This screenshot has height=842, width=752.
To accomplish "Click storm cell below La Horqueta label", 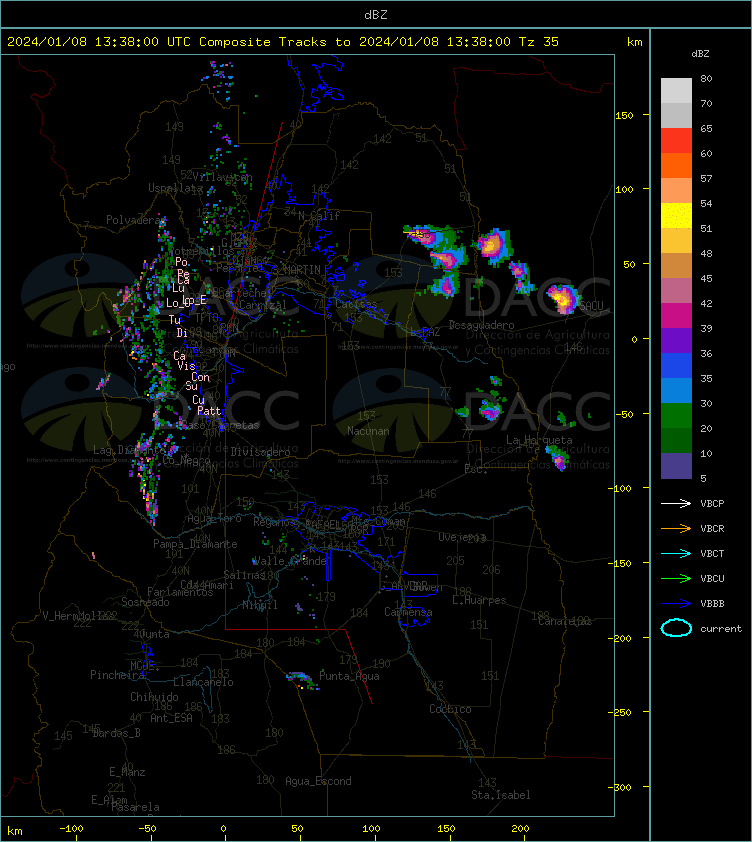I will click(x=558, y=458).
